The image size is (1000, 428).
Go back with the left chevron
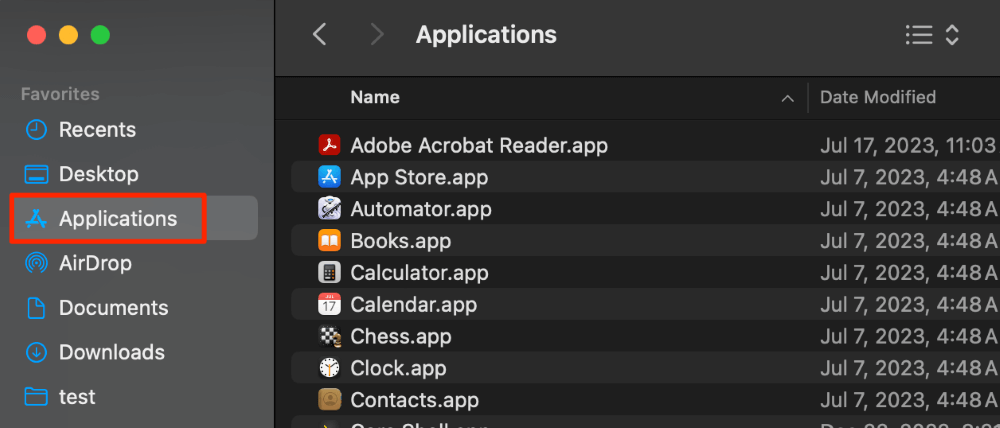(320, 34)
